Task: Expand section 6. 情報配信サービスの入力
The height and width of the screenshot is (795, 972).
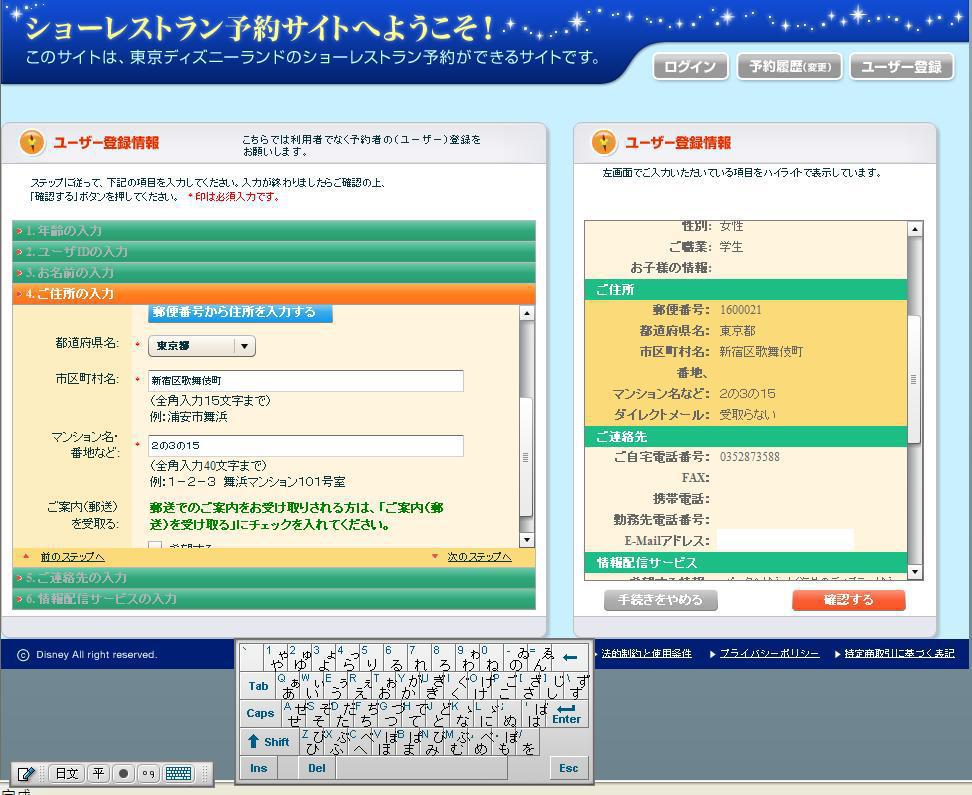Action: tap(273, 599)
